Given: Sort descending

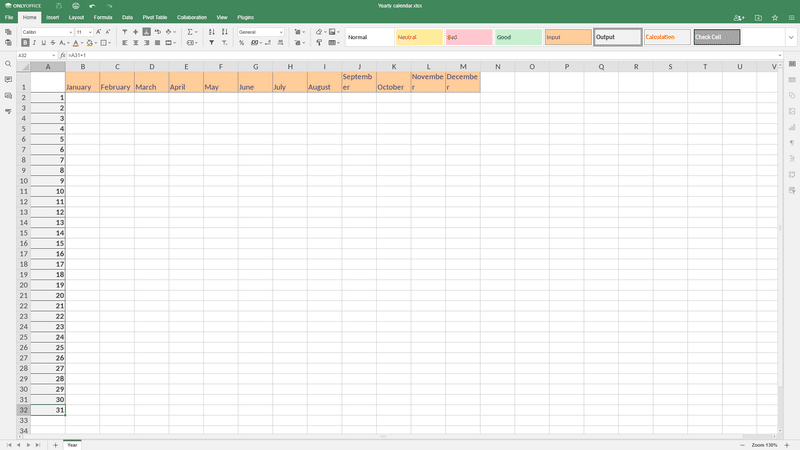Looking at the screenshot, I should [x=224, y=32].
